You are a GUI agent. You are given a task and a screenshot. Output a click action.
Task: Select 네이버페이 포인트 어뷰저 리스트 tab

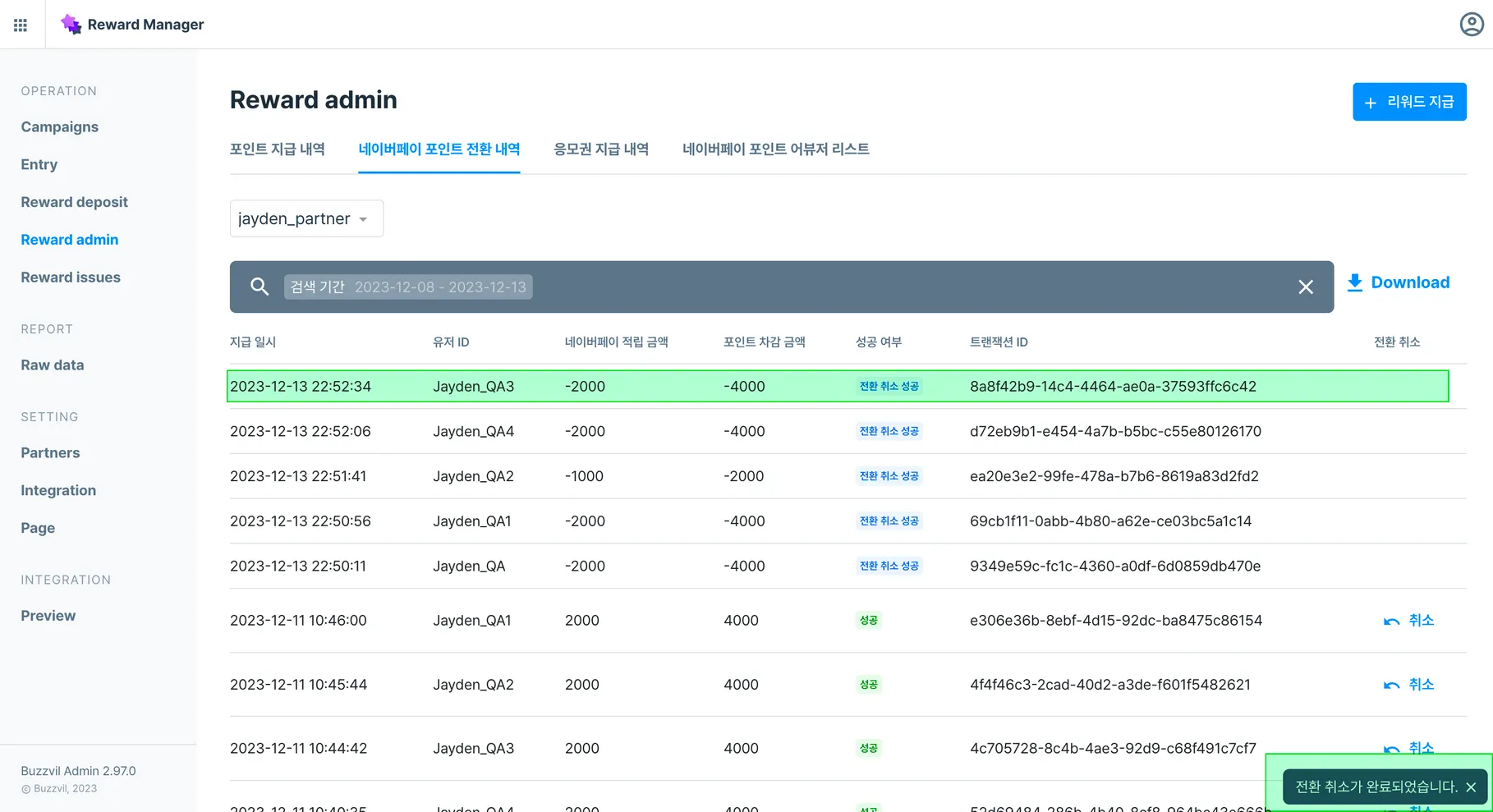click(775, 149)
